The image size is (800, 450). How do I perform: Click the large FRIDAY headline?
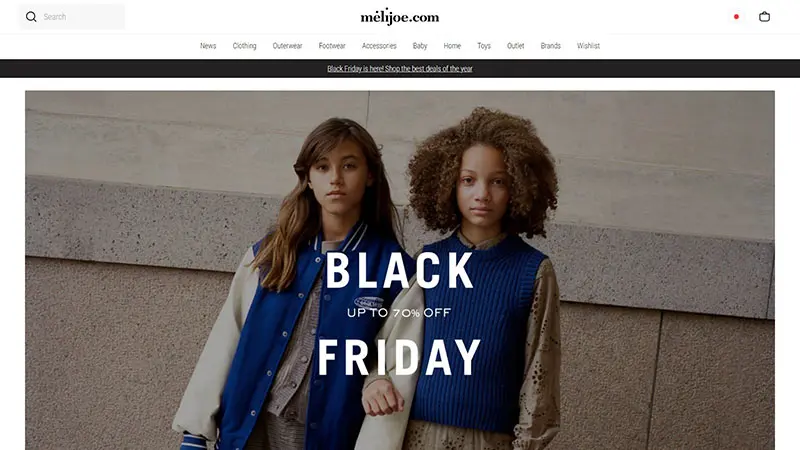[x=399, y=358]
